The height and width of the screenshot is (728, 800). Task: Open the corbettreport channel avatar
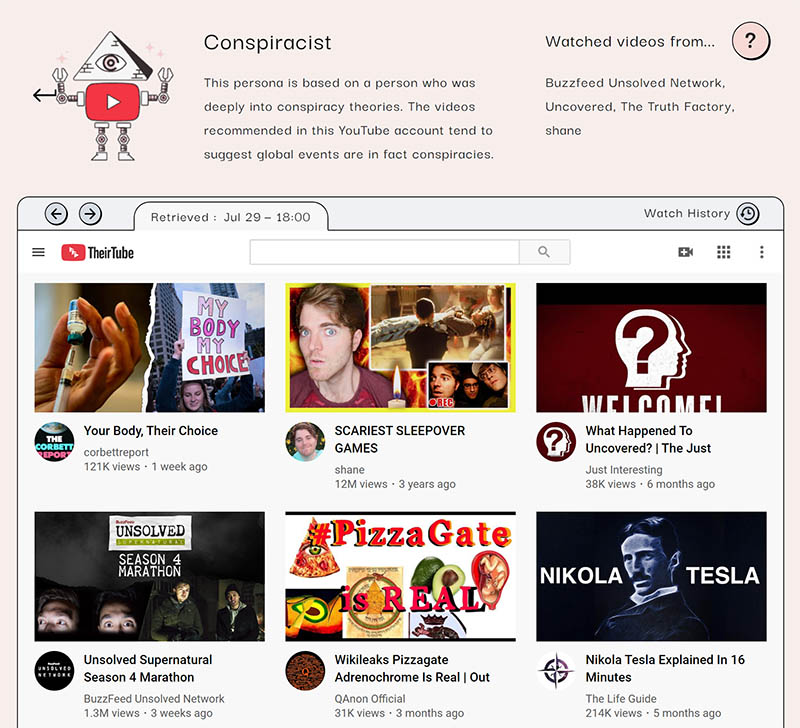coord(54,442)
